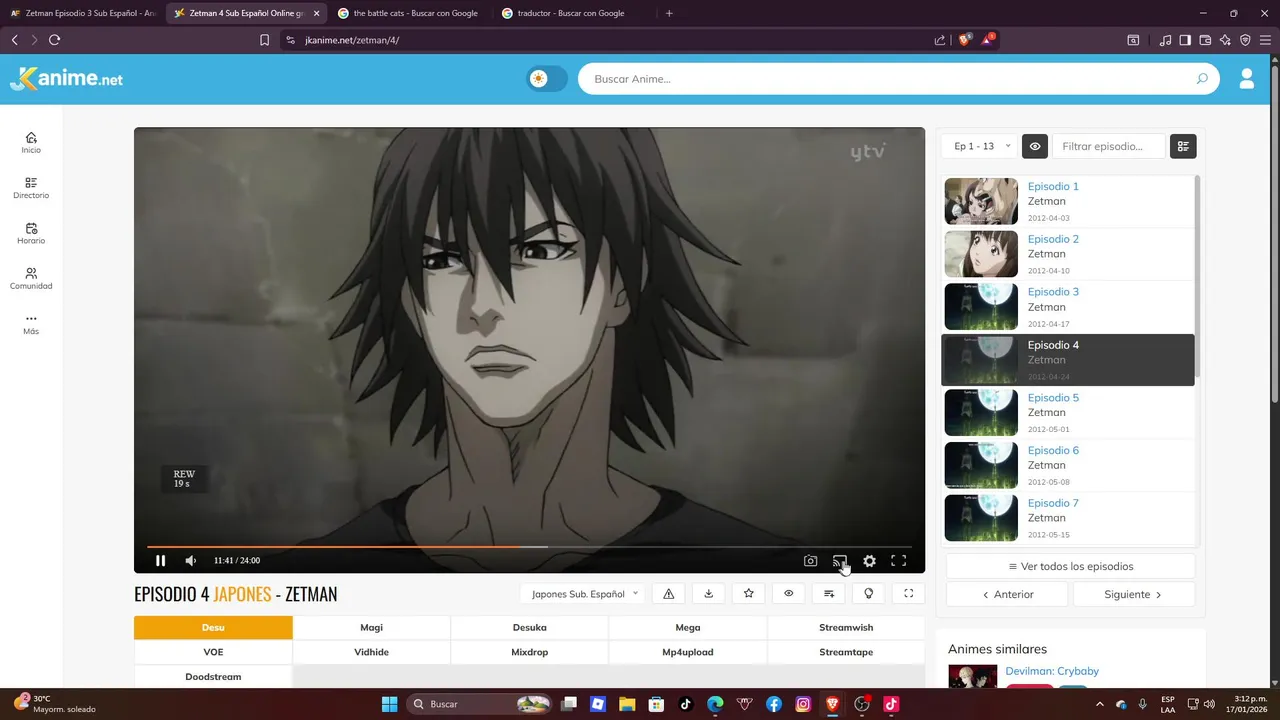Cast the video using the cast icon

click(x=840, y=561)
